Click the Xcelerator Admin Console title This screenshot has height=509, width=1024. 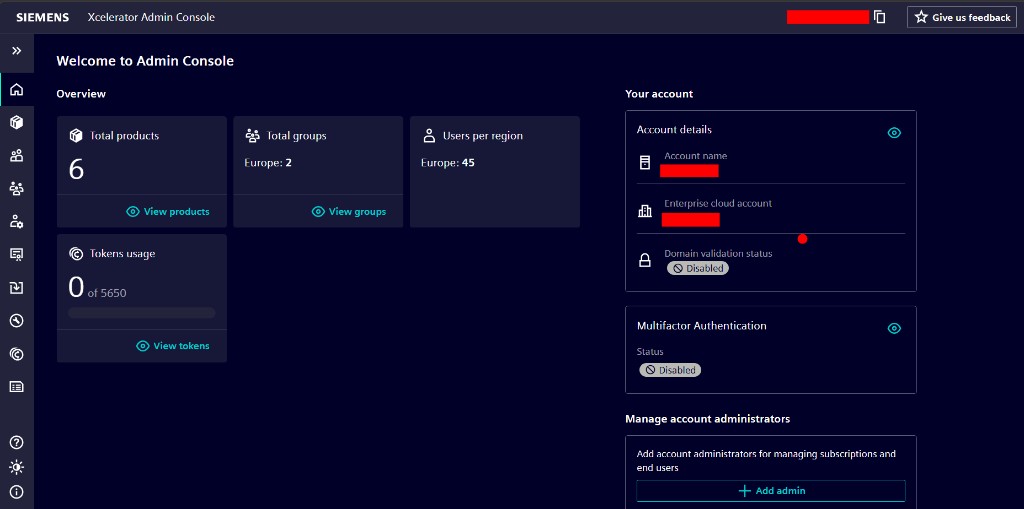151,18
